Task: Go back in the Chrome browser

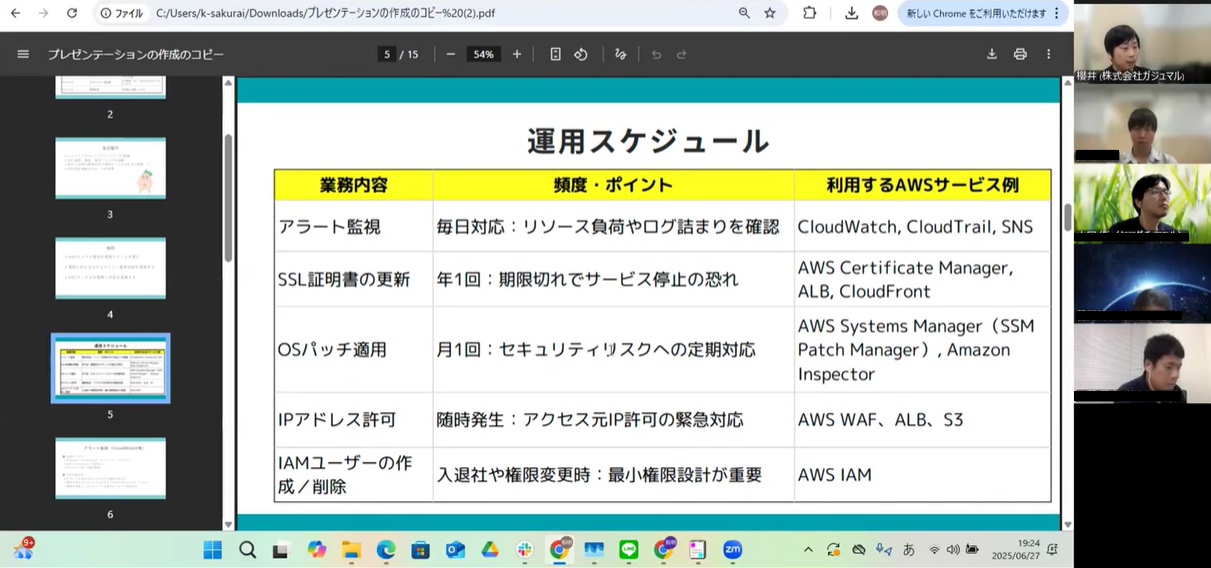Action: click(15, 13)
